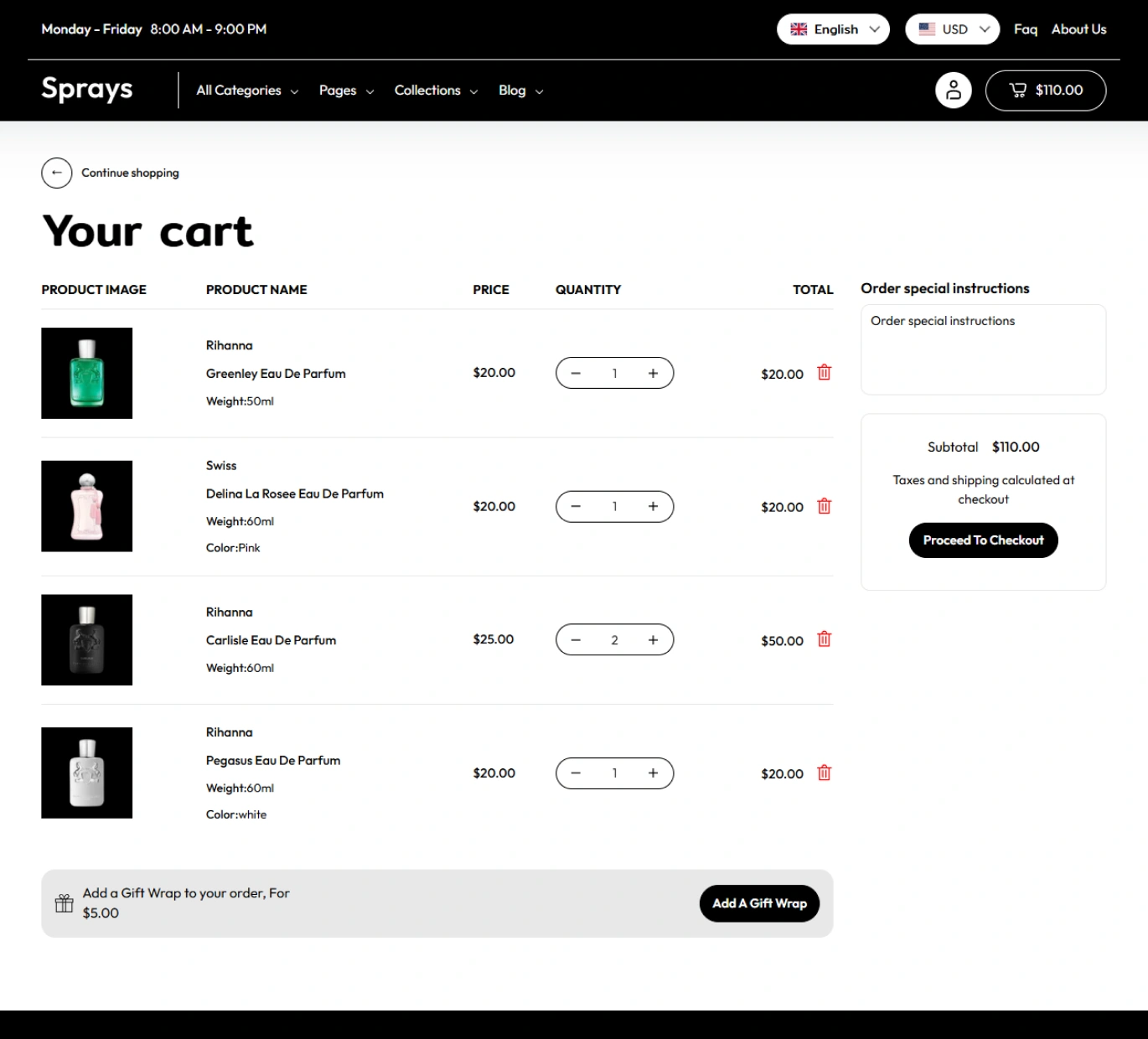Viewport: 1148px width, 1039px height.
Task: Open the Carlisle black bottle thumbnail
Action: (87, 640)
